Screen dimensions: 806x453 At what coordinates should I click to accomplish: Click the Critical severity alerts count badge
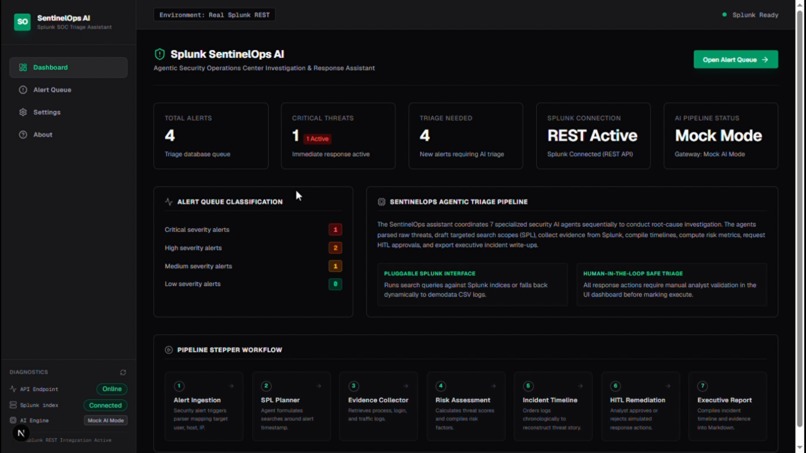tap(335, 230)
